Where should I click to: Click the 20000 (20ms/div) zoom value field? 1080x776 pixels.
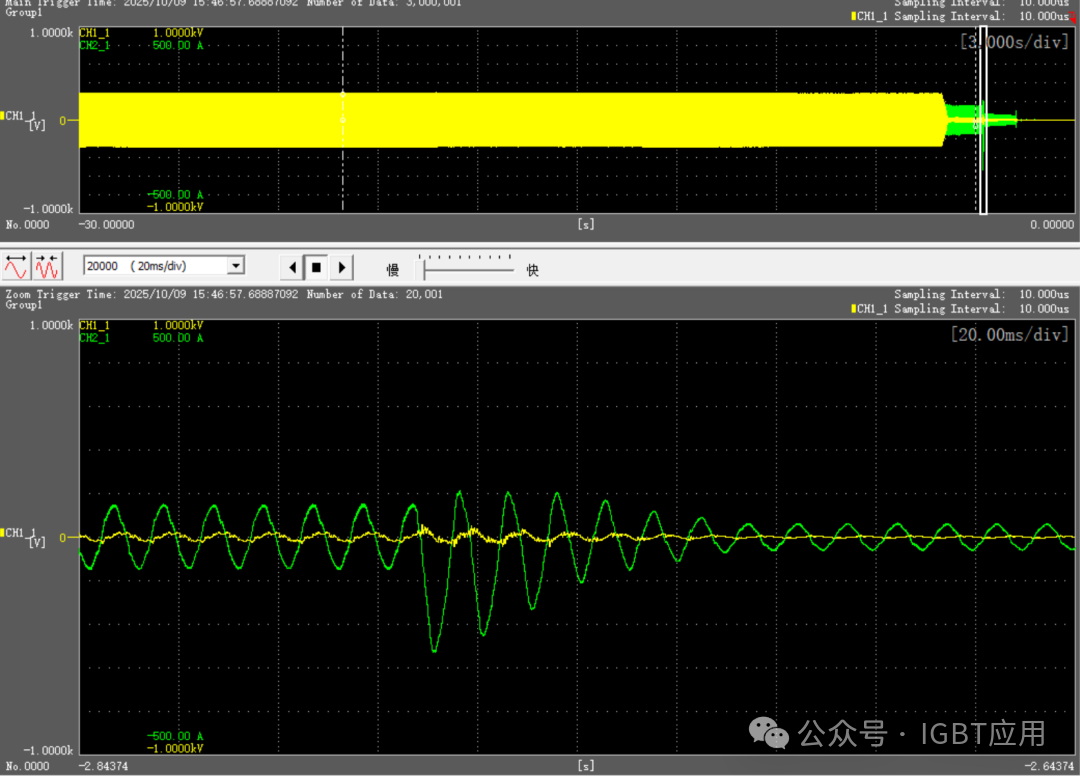(x=156, y=266)
